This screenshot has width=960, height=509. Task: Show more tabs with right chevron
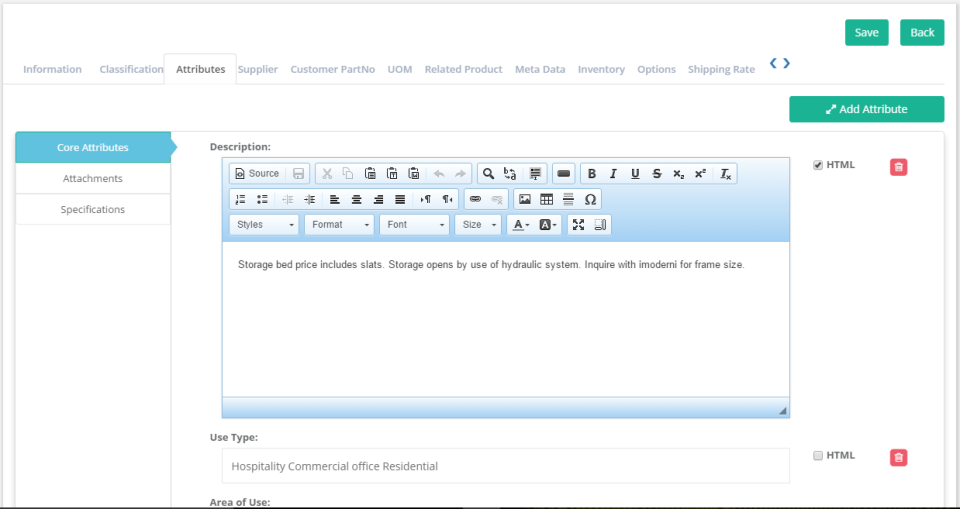point(787,63)
